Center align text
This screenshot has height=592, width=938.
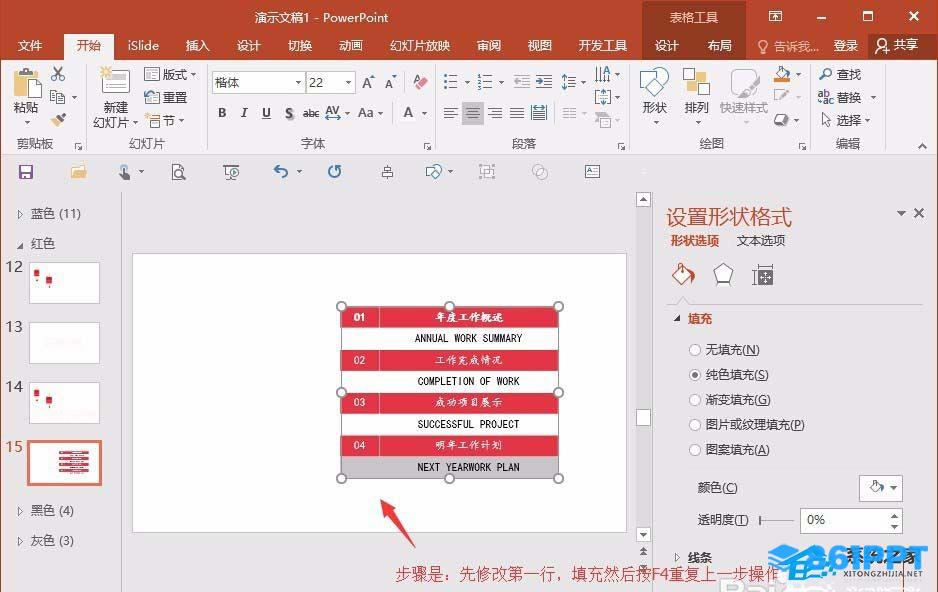[x=473, y=112]
